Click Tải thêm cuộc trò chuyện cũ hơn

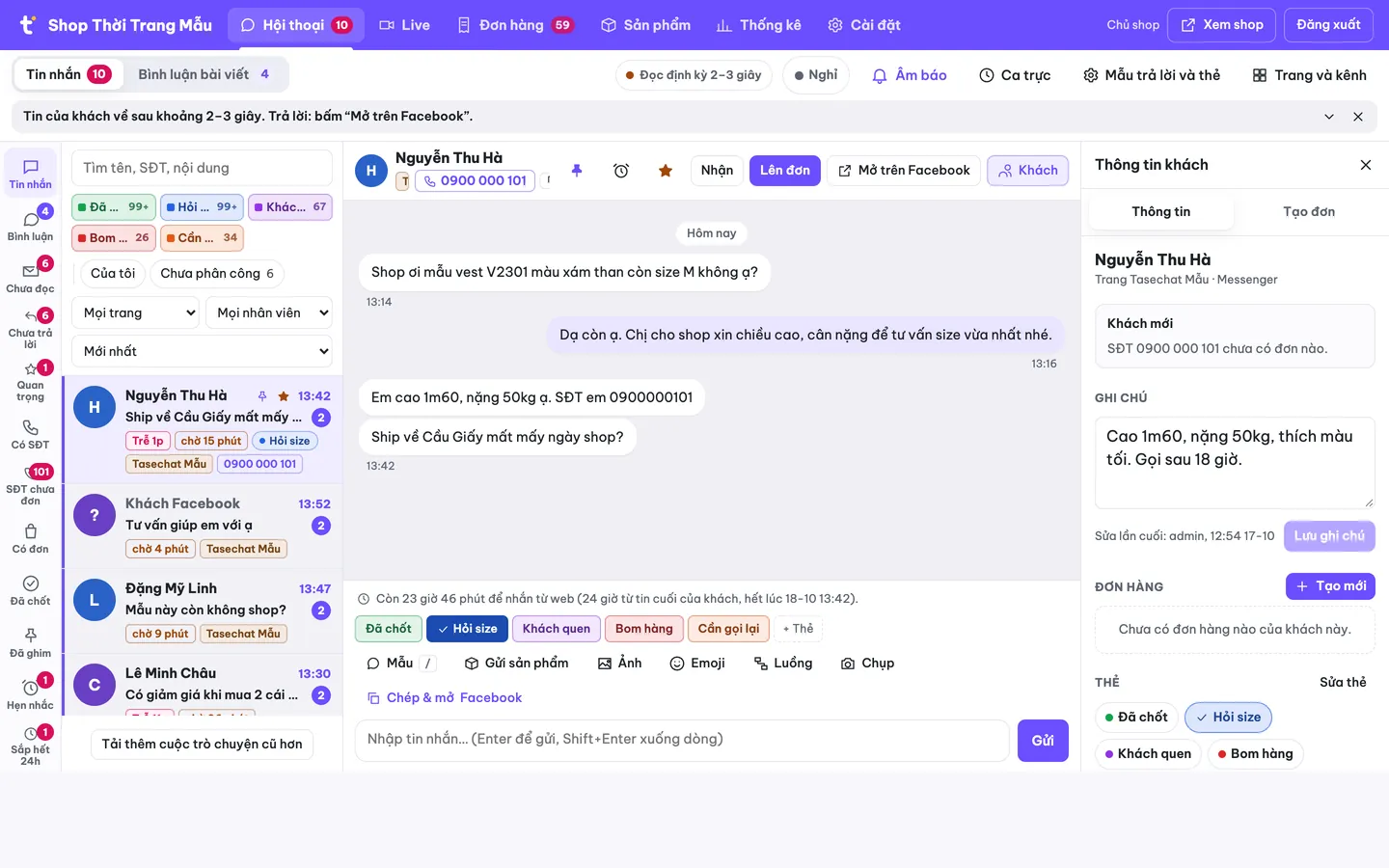(x=203, y=744)
